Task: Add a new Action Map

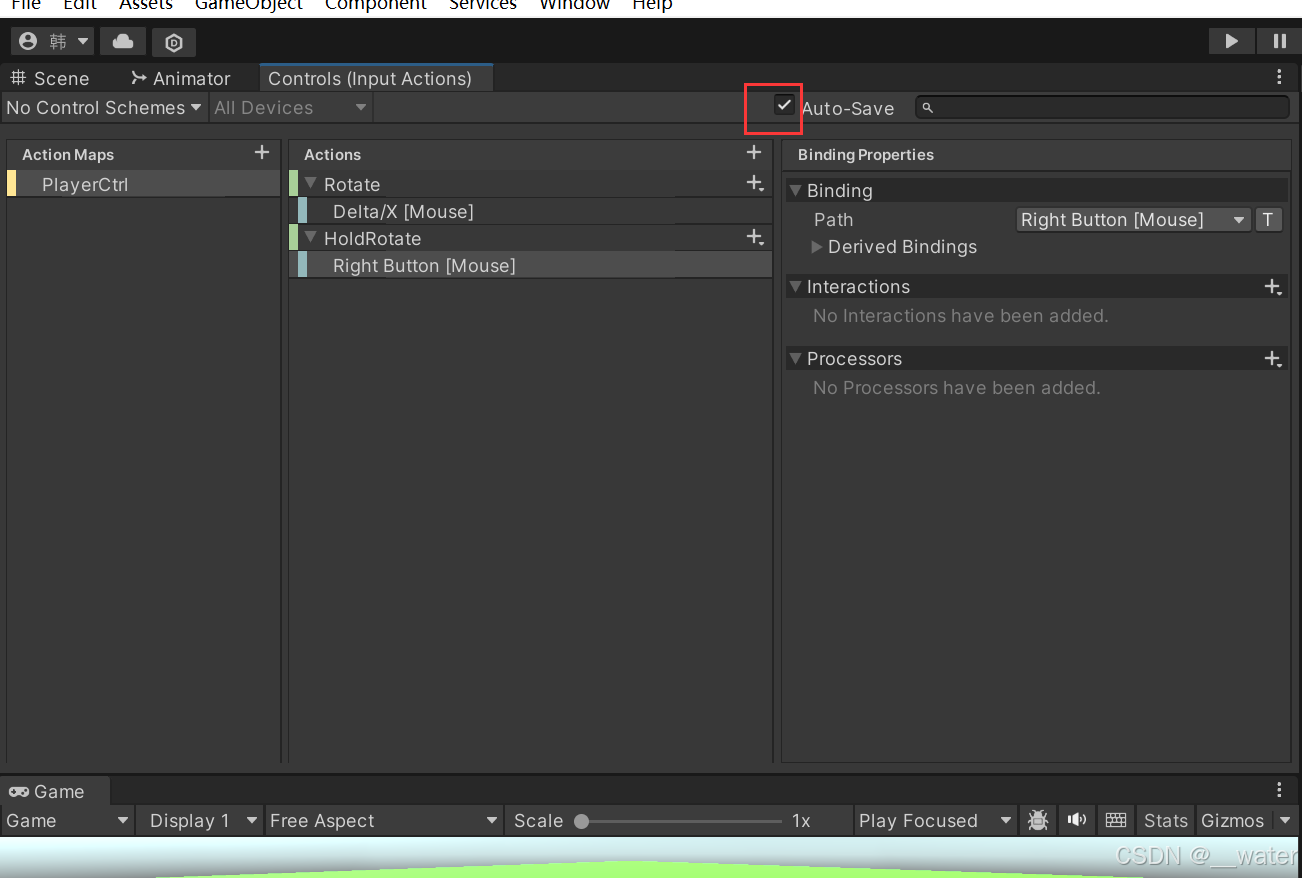Action: pos(262,153)
